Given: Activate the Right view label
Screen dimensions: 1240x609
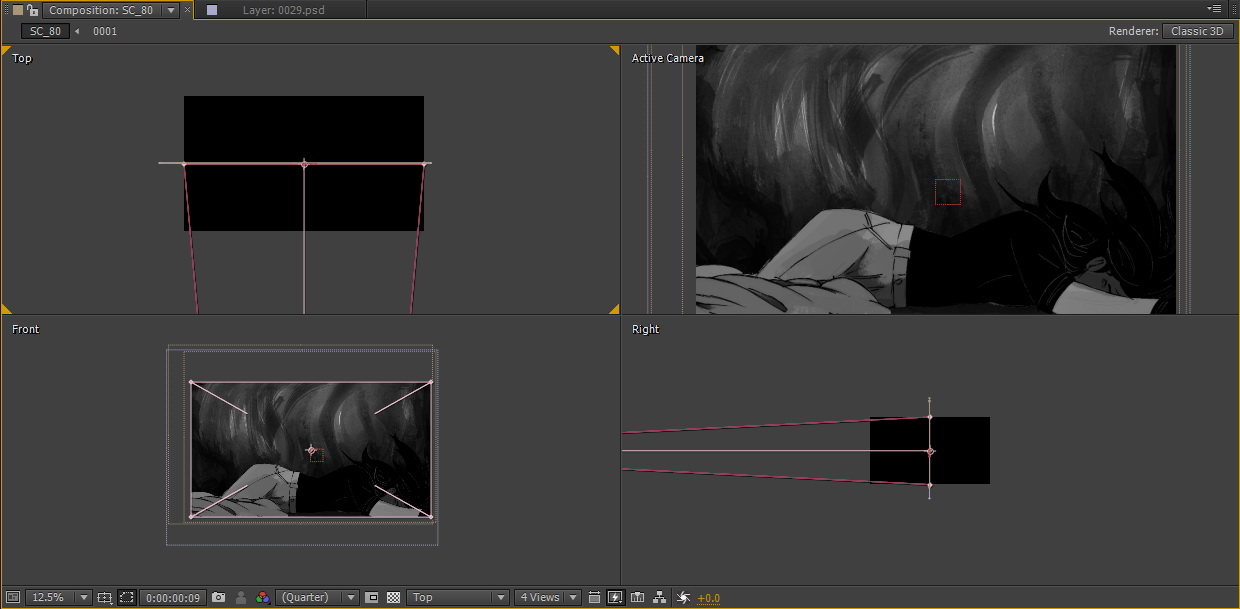Looking at the screenshot, I should click(646, 329).
